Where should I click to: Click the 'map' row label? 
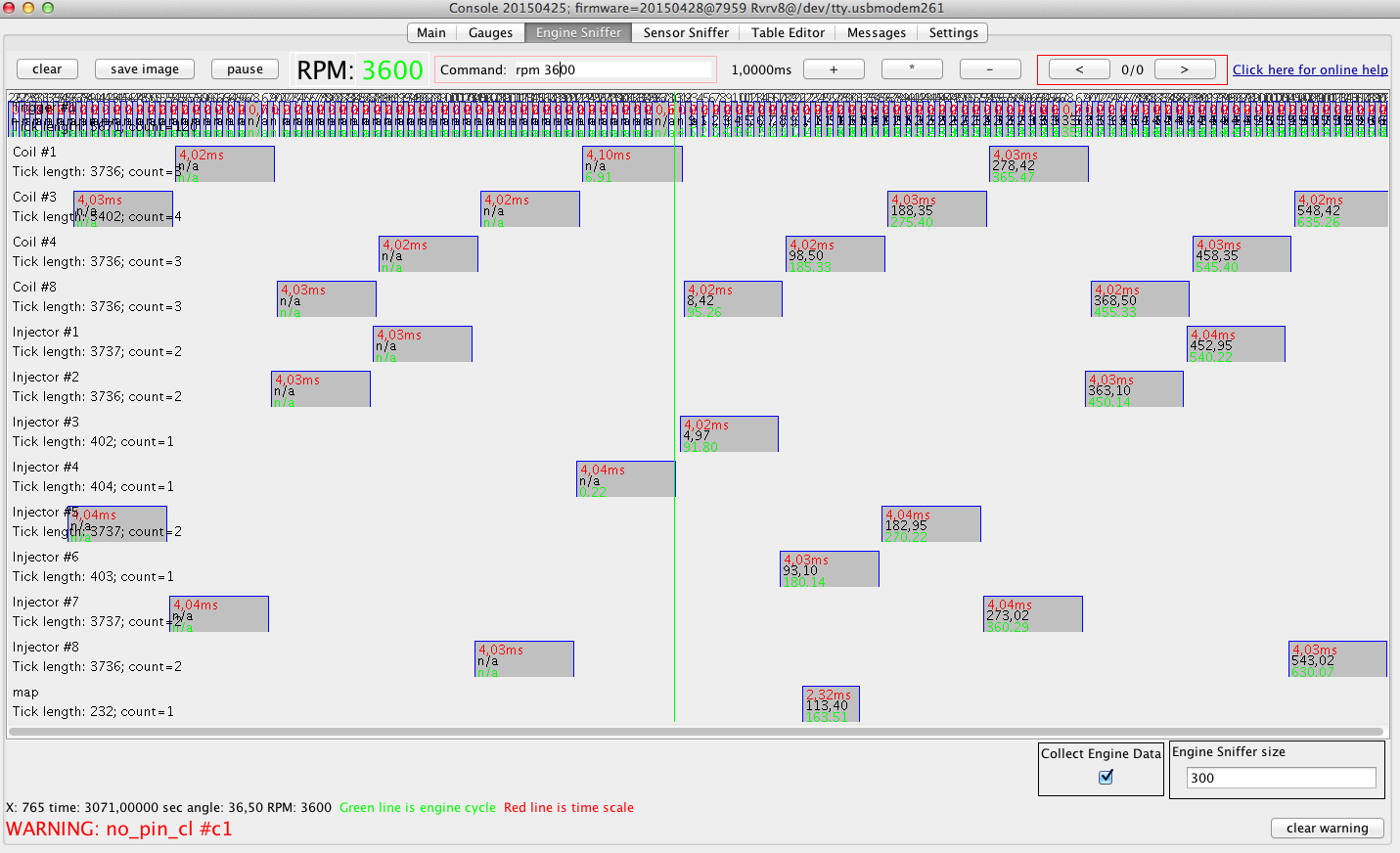click(25, 692)
